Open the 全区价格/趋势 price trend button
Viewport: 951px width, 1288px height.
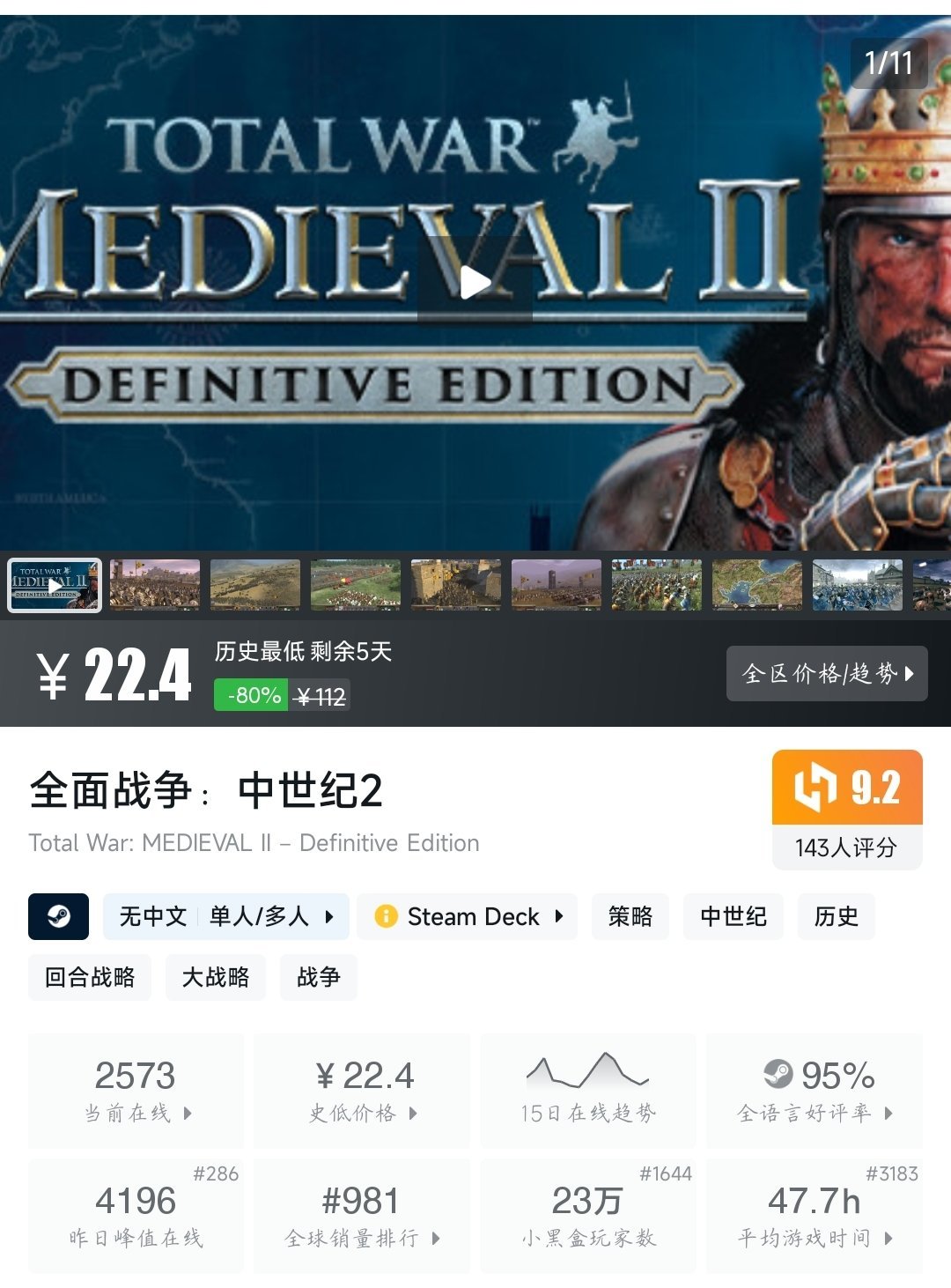[x=827, y=674]
